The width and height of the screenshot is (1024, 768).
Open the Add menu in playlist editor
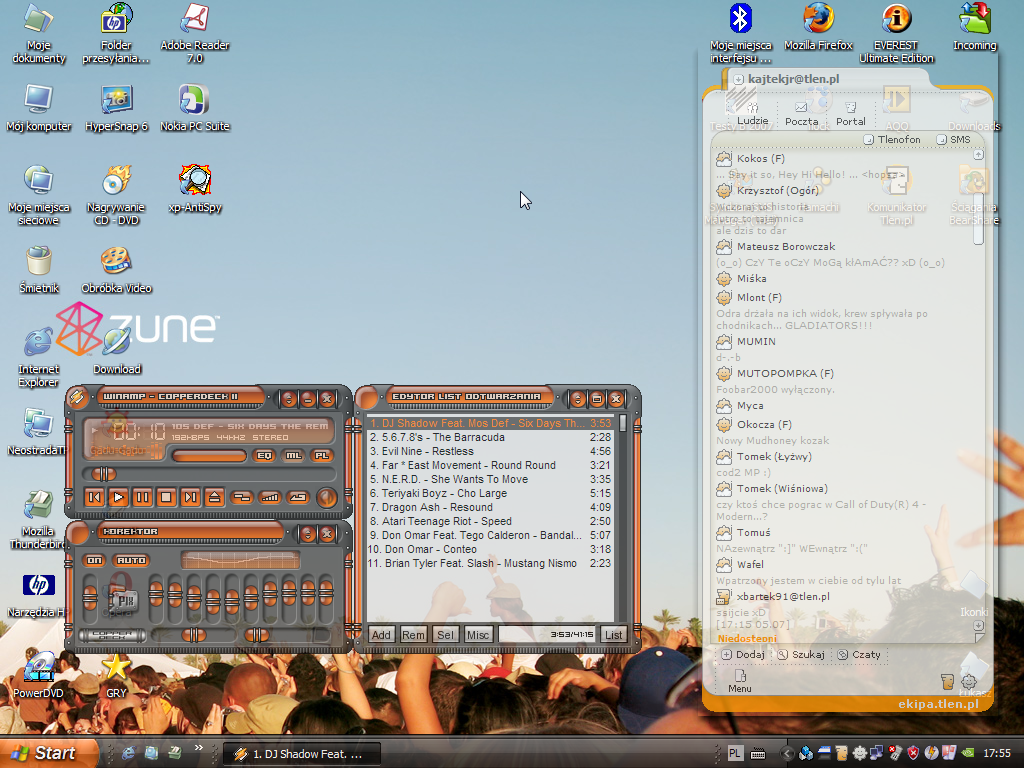[x=381, y=635]
